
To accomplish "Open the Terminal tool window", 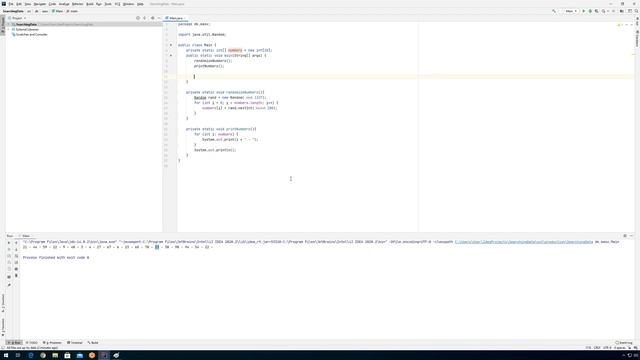I will (75, 343).
